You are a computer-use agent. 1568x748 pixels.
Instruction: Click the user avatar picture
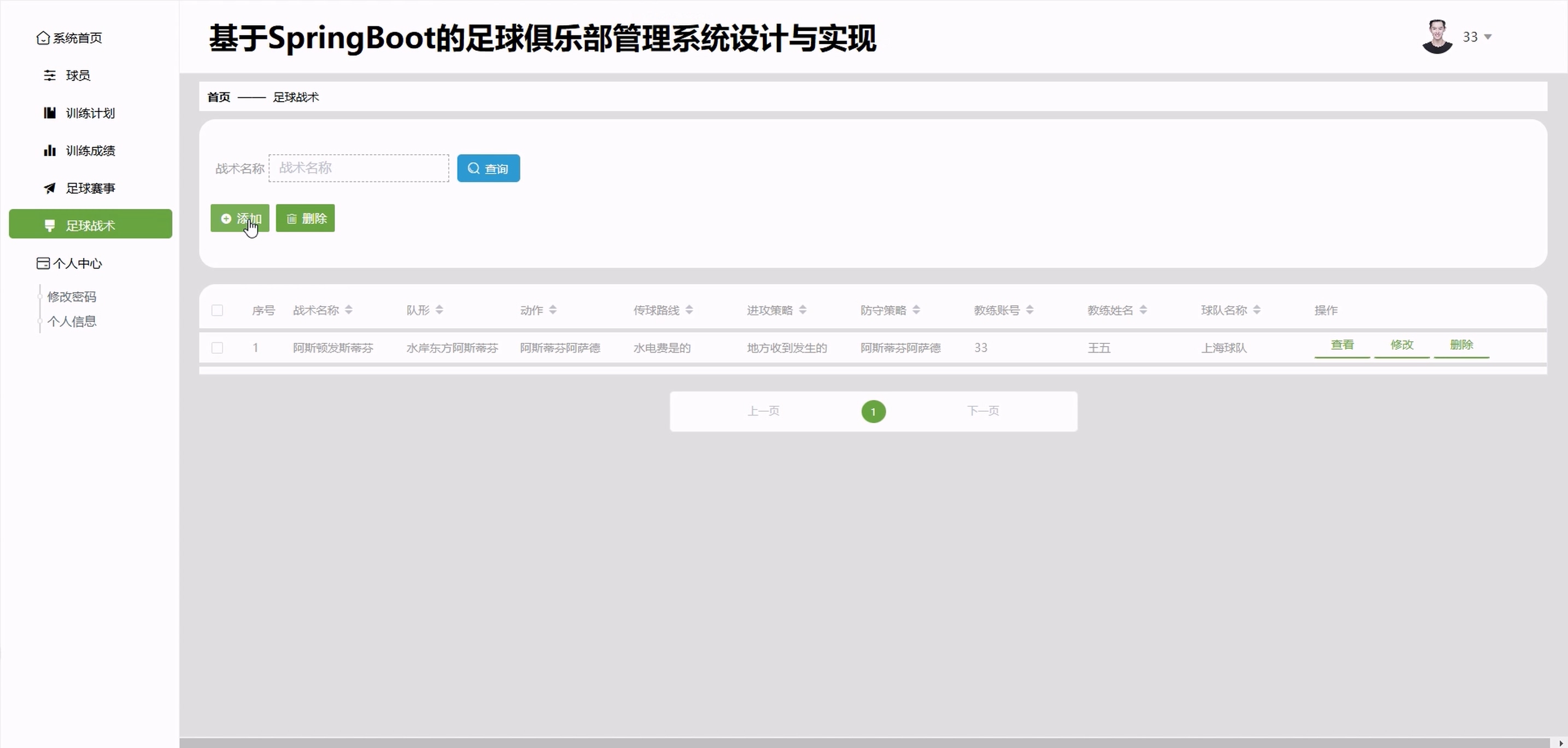[x=1437, y=37]
